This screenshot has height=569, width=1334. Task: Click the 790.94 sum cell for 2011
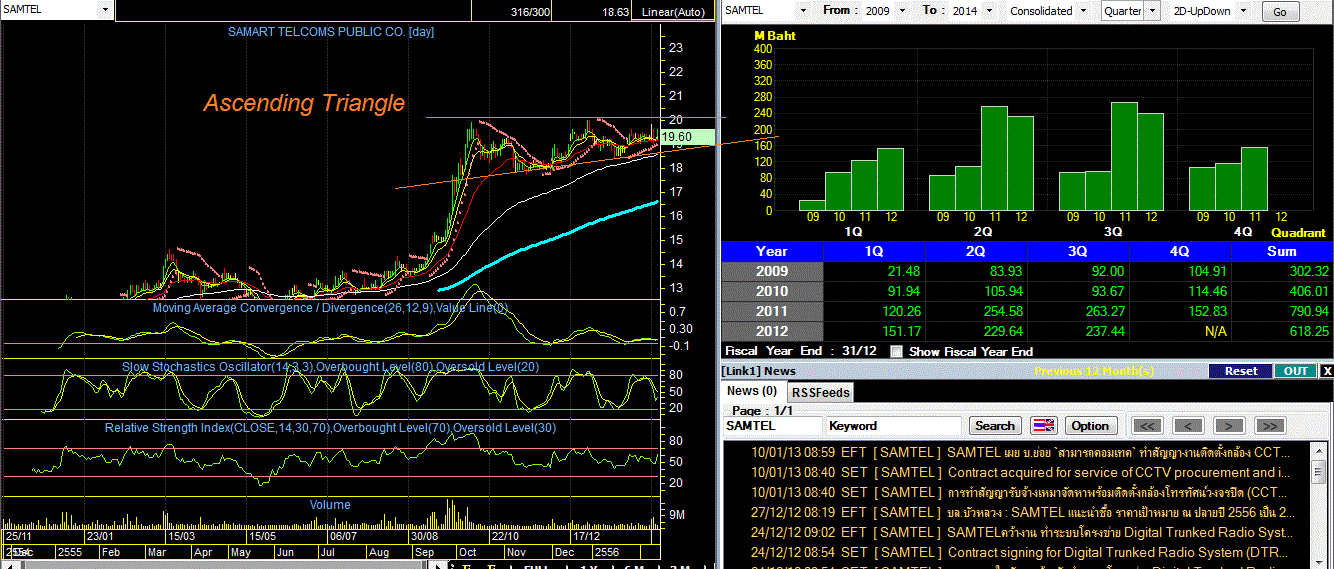tap(1282, 311)
